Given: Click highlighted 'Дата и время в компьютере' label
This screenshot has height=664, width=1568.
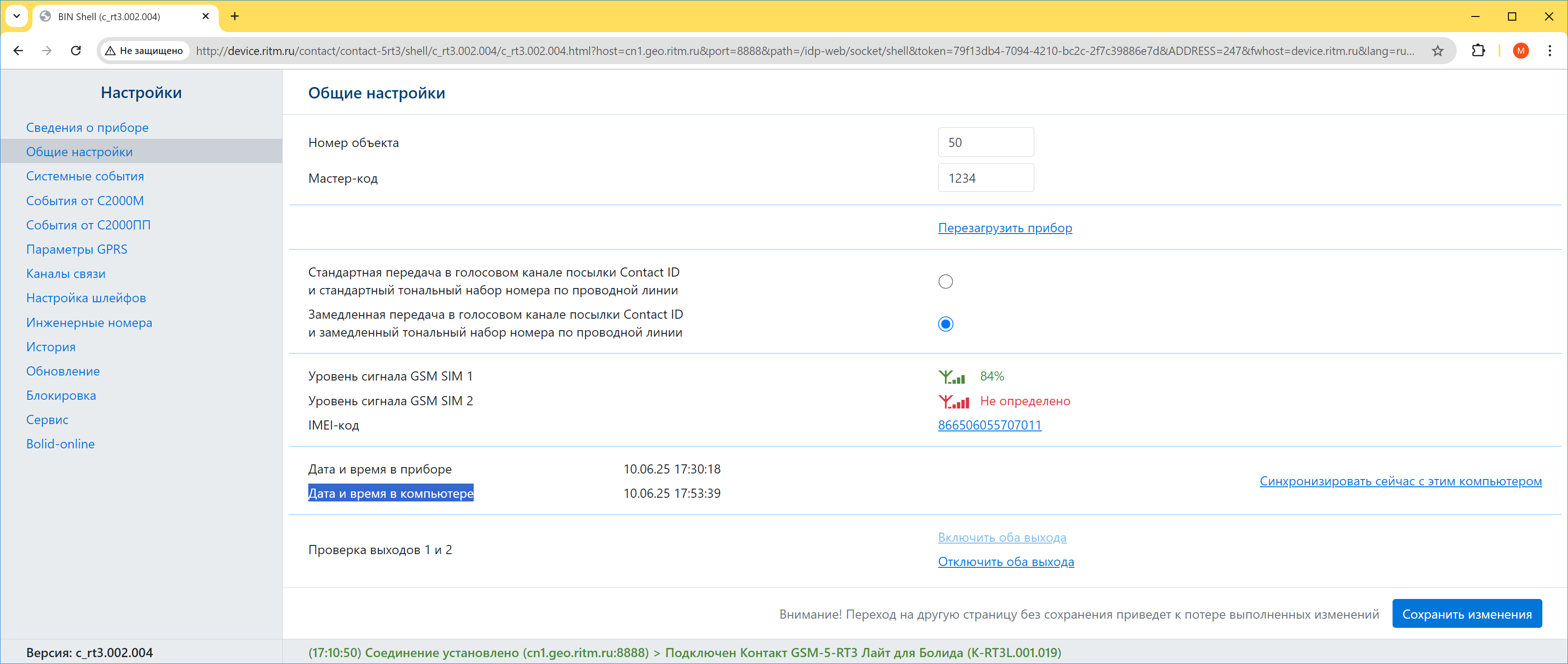Looking at the screenshot, I should click(391, 494).
